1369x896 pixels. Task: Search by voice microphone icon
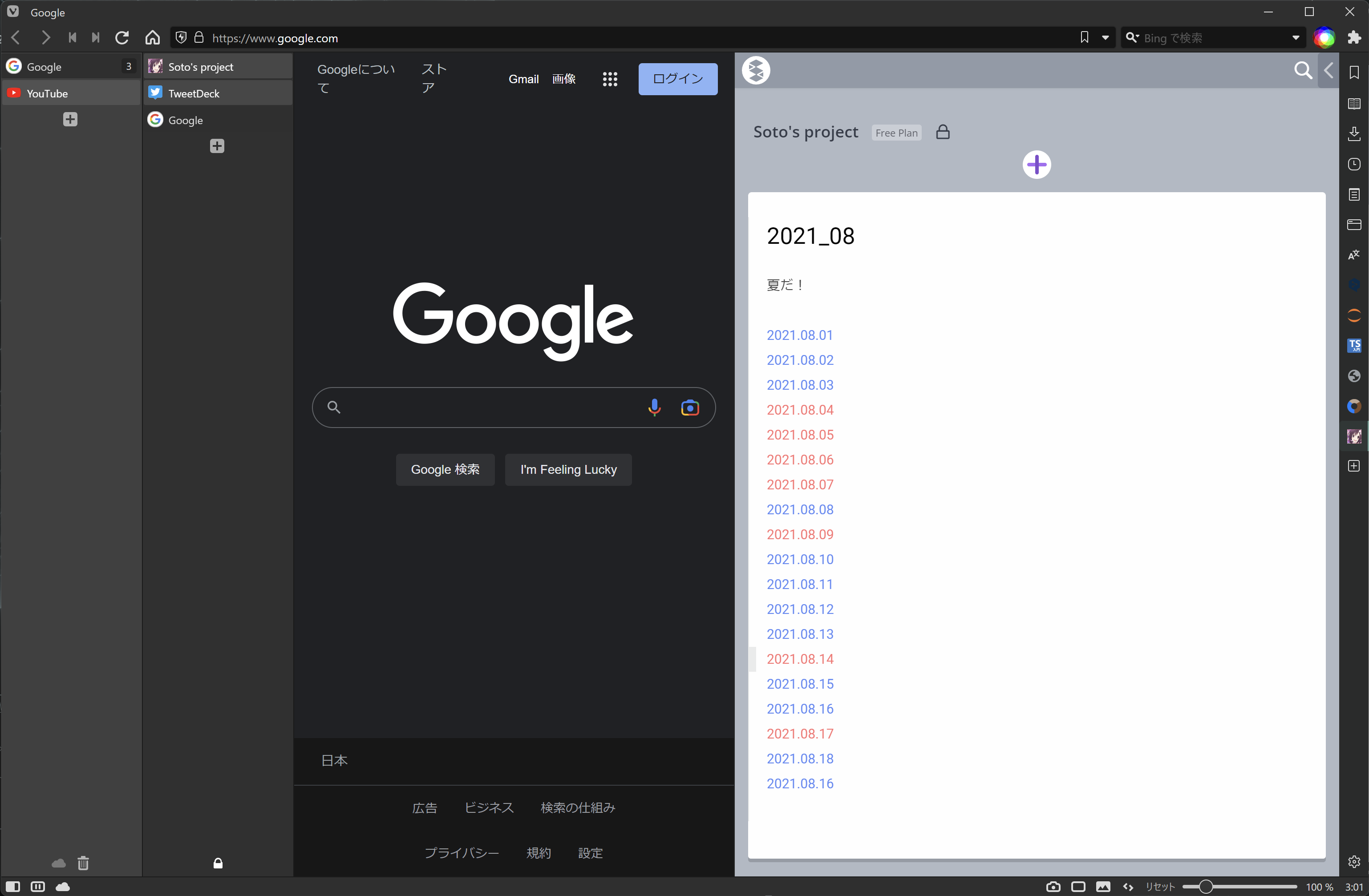[x=654, y=407]
